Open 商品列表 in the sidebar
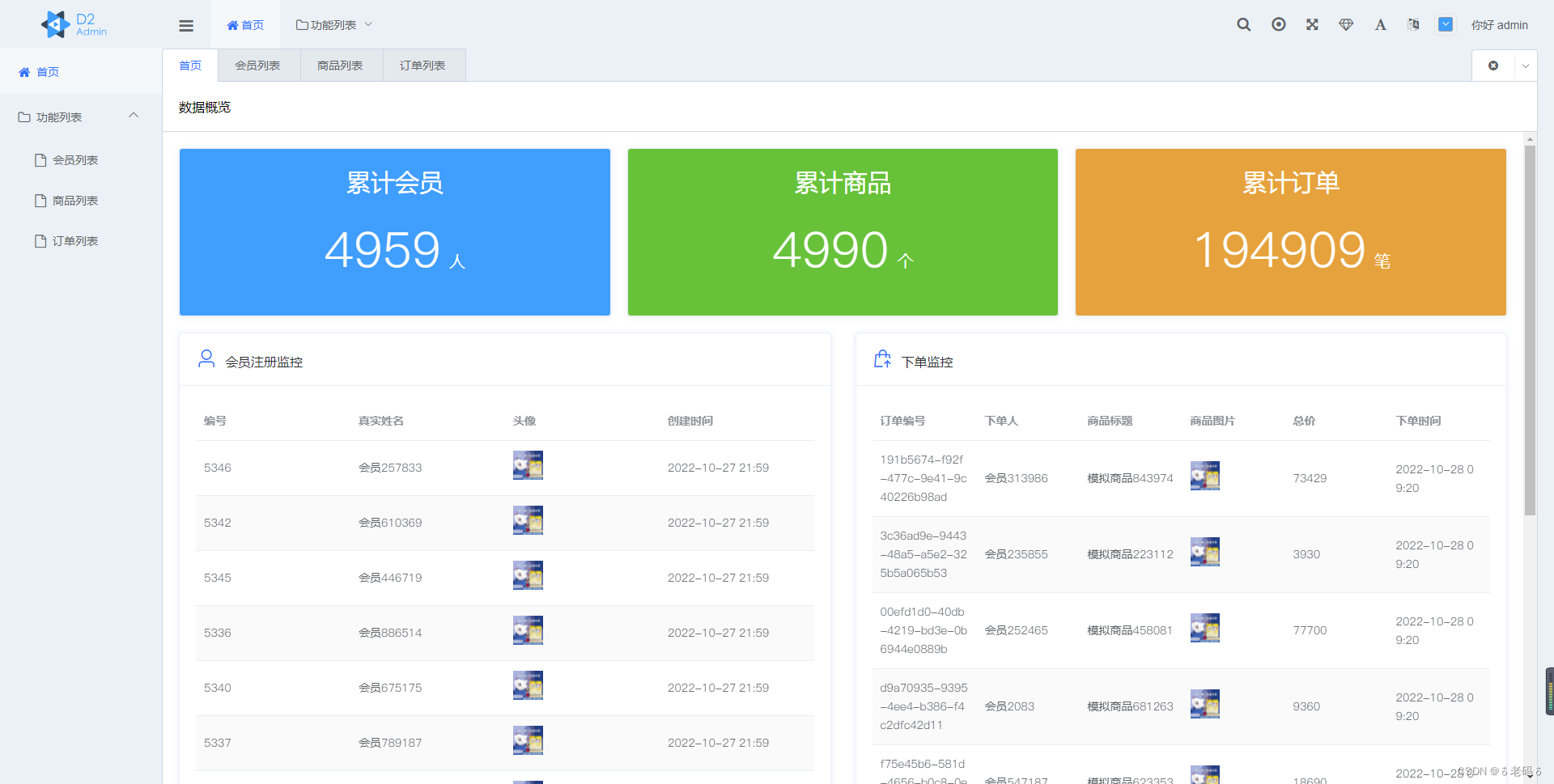Viewport: 1554px width, 784px height. tap(81, 201)
